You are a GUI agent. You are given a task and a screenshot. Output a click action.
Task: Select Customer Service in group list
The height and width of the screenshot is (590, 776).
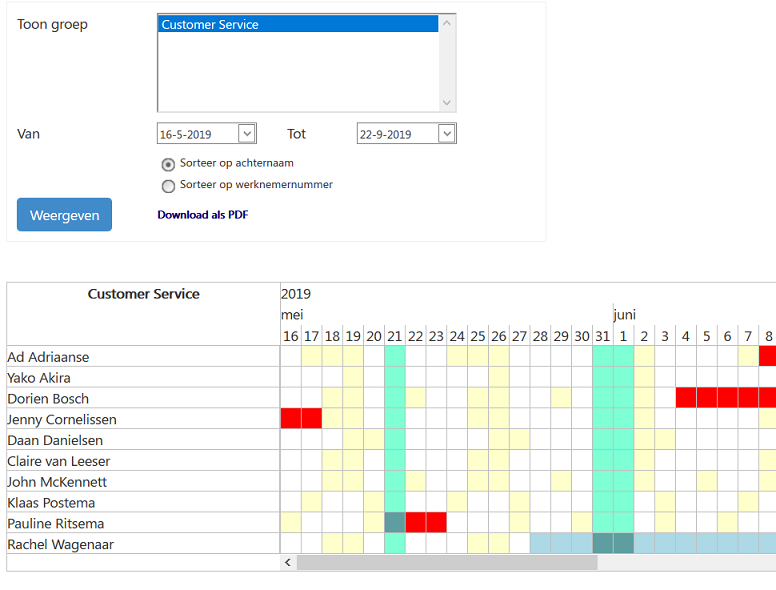click(x=298, y=24)
